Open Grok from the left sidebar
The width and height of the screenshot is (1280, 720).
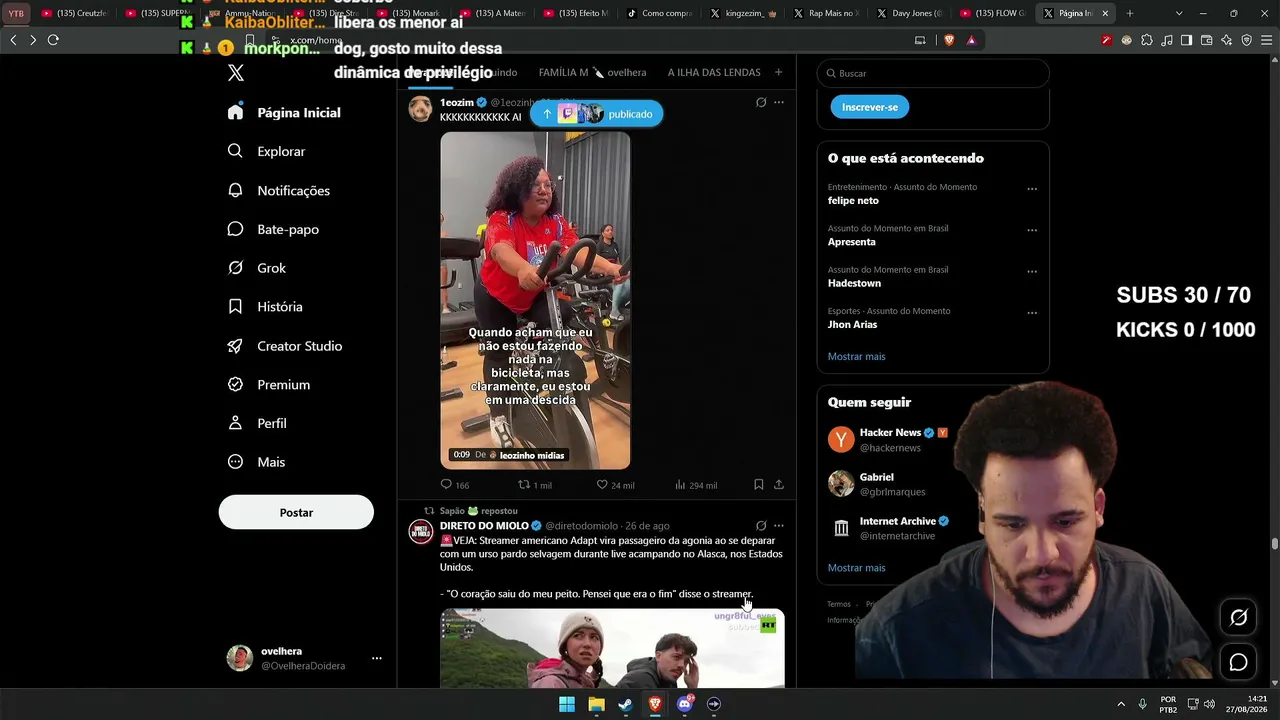click(x=256, y=268)
